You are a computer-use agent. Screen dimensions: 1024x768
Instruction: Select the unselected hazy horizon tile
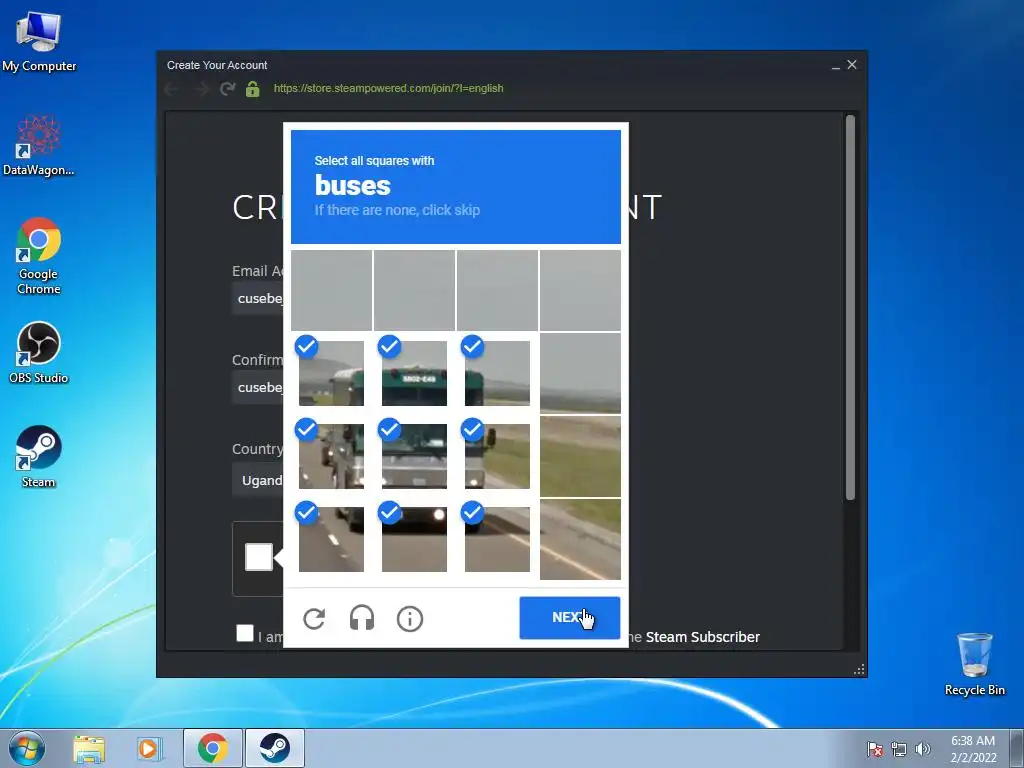coord(580,373)
